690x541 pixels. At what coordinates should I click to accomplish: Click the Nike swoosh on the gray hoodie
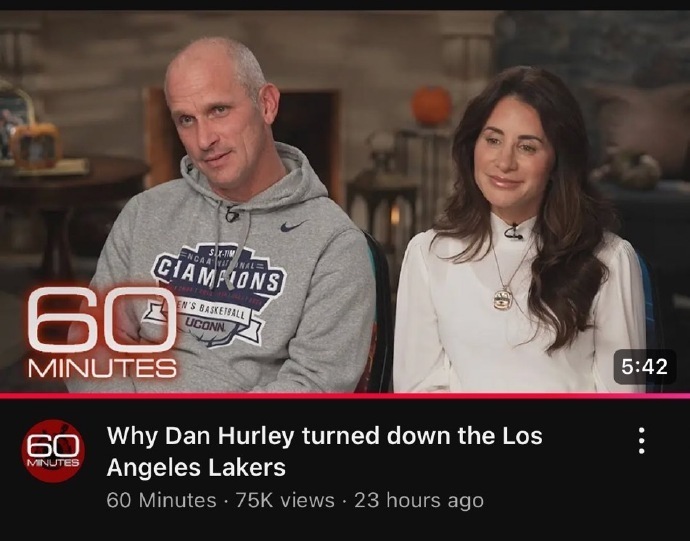click(294, 226)
